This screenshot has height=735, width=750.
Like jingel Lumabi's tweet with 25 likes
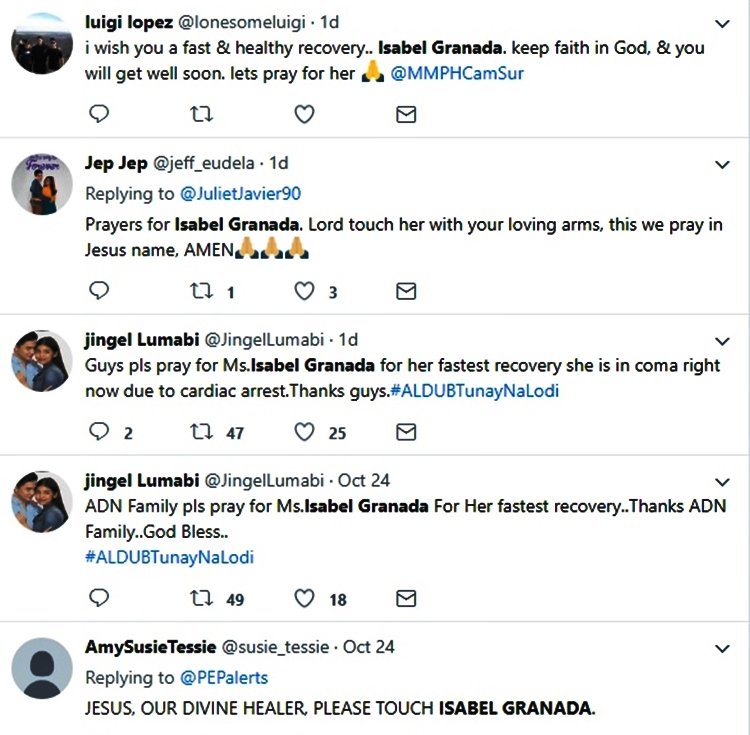[x=305, y=432]
